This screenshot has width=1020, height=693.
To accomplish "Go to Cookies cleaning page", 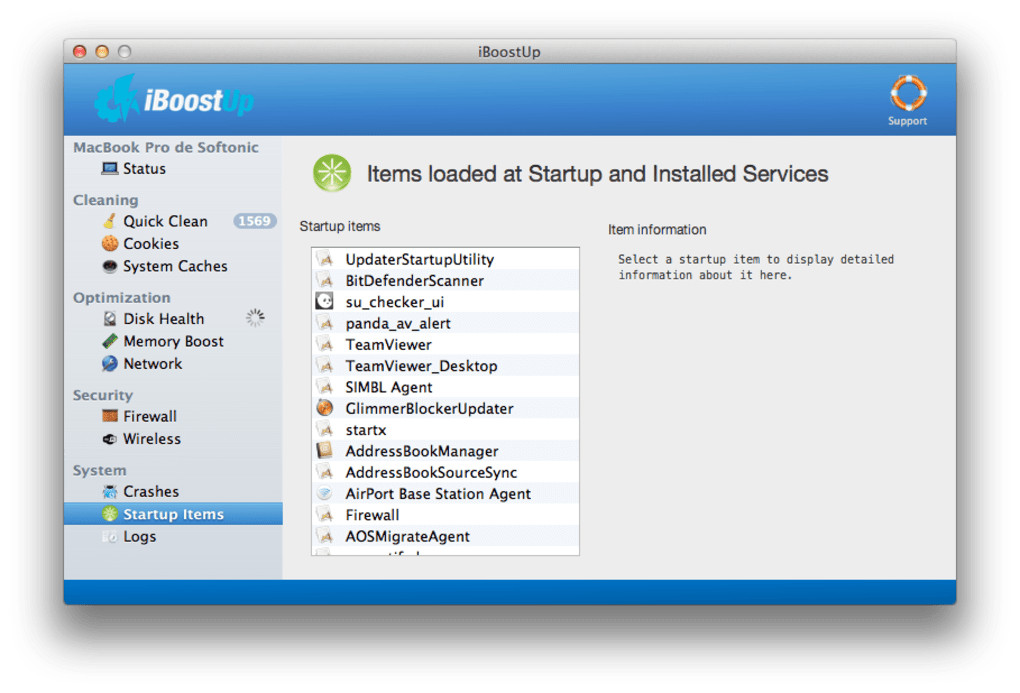I will pos(173,243).
